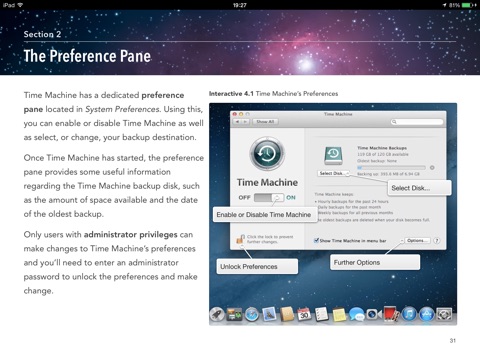Click the 'Backing up' status text

(388, 174)
